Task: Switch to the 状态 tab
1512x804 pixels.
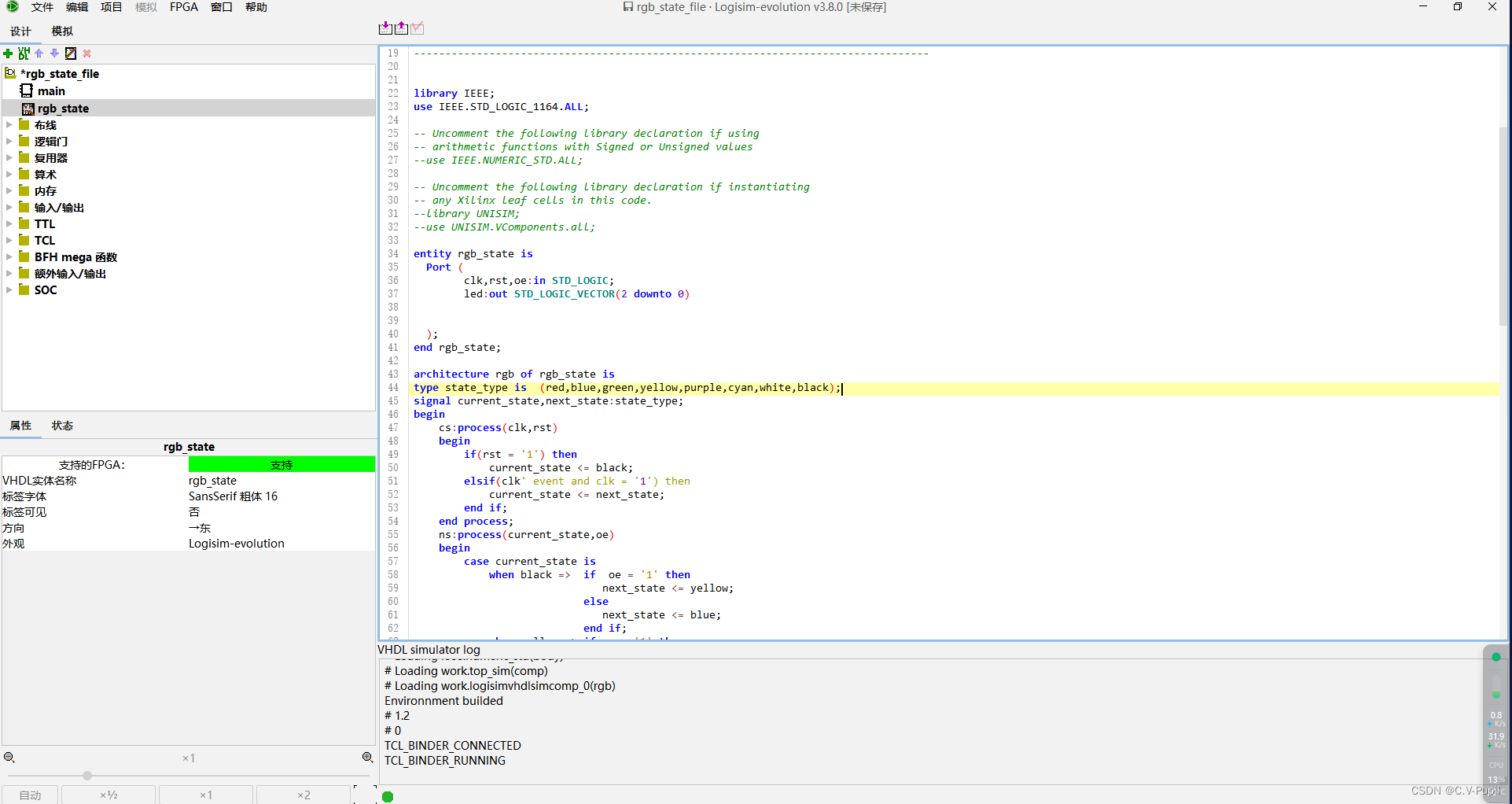Action: click(x=62, y=426)
